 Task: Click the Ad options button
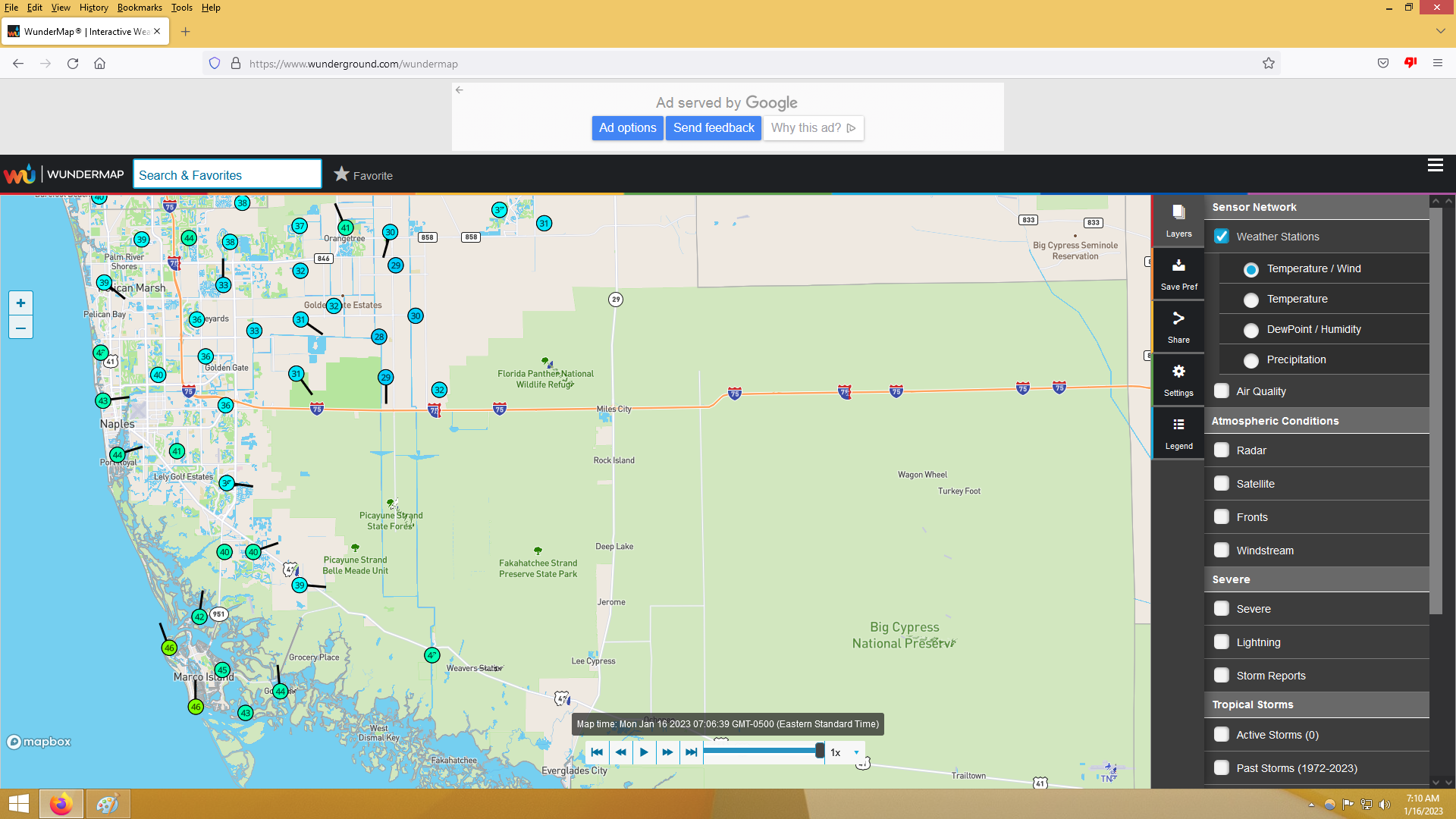tap(628, 128)
